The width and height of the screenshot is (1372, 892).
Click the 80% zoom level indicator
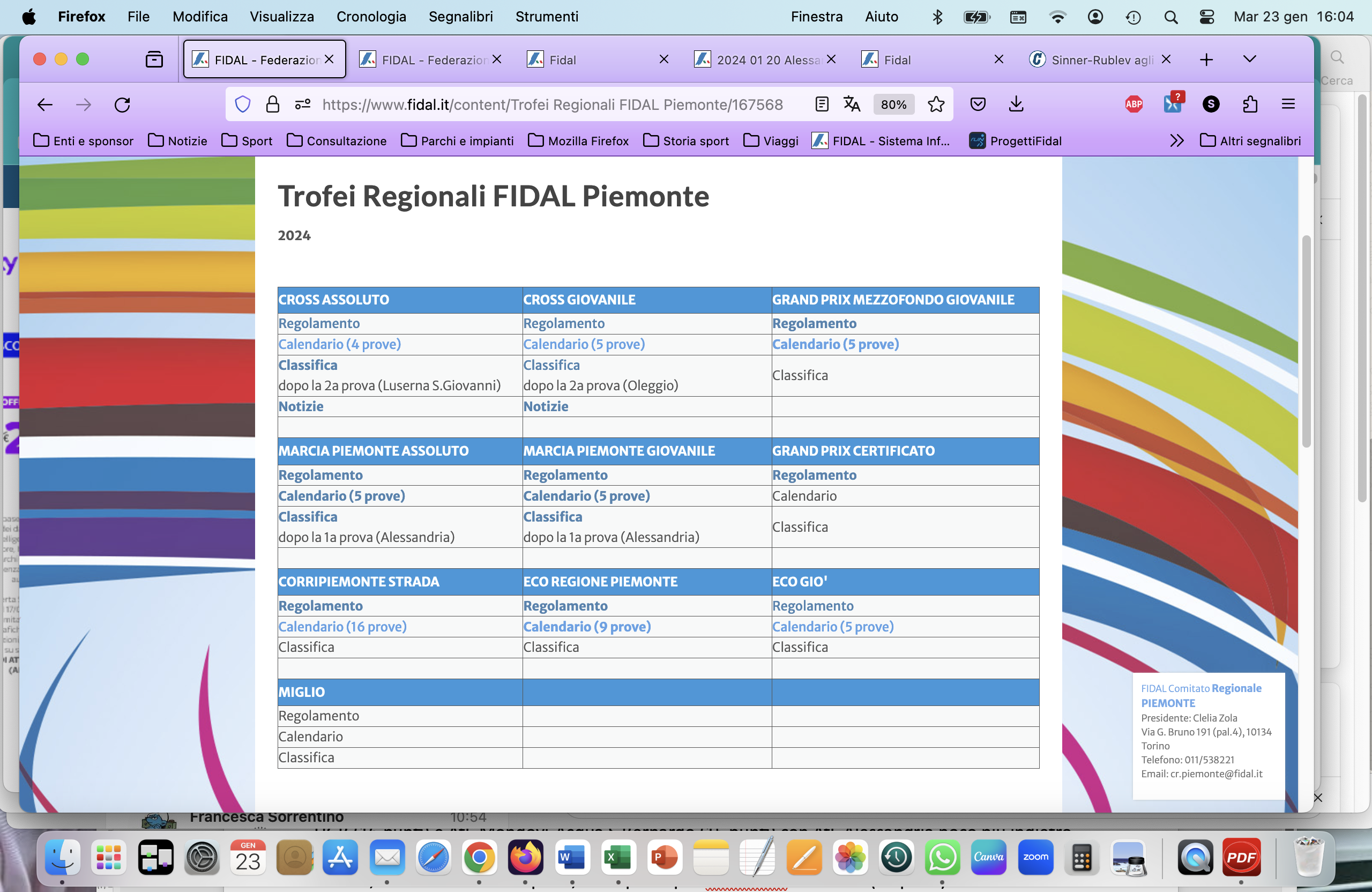point(893,105)
